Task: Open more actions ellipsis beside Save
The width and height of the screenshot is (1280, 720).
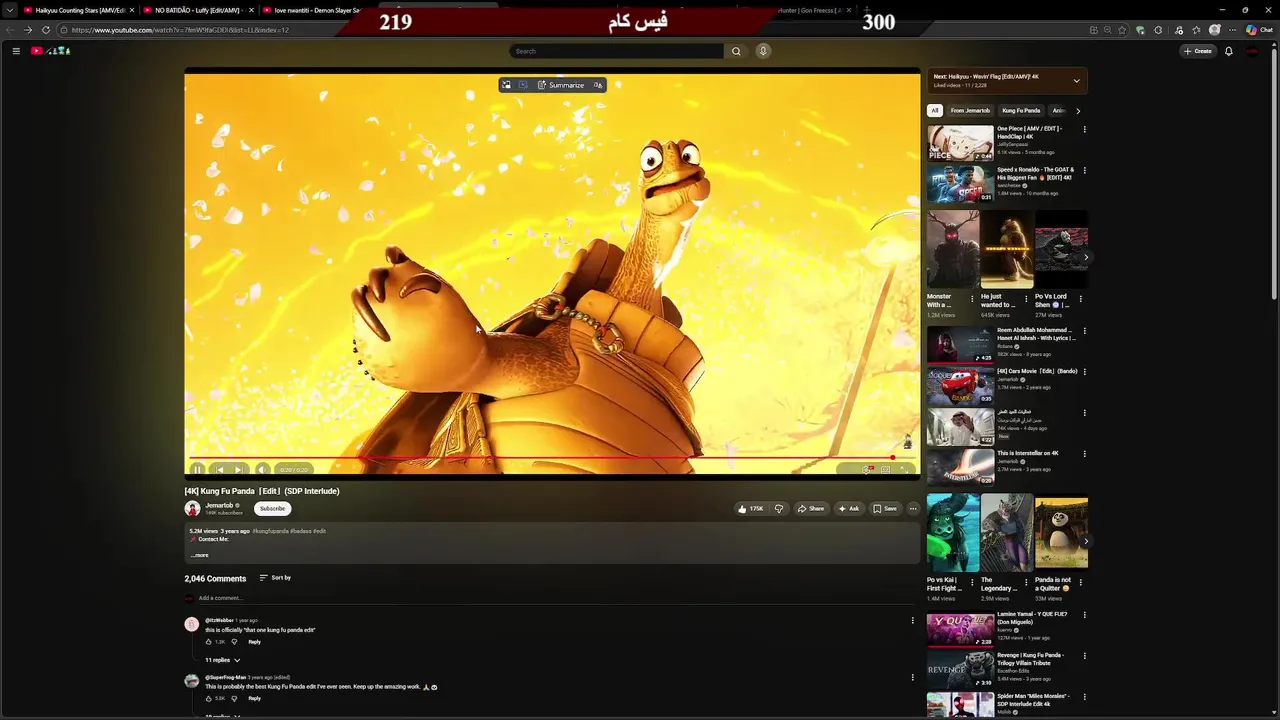Action: [x=913, y=509]
